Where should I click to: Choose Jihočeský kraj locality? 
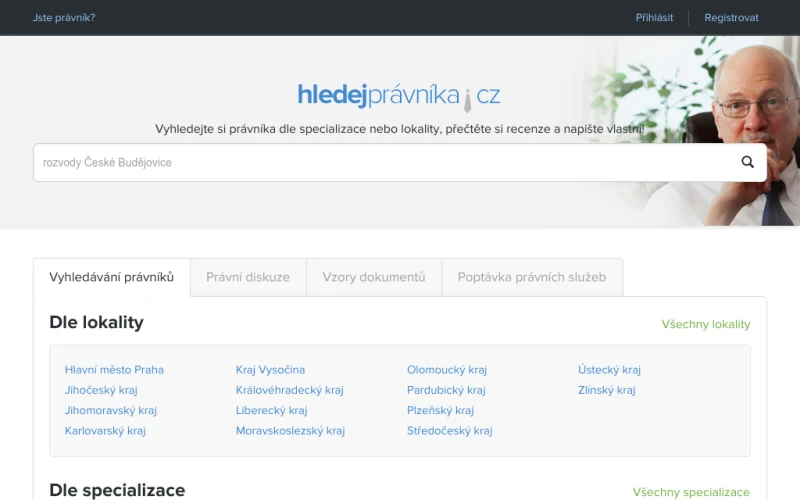pyautogui.click(x=101, y=390)
